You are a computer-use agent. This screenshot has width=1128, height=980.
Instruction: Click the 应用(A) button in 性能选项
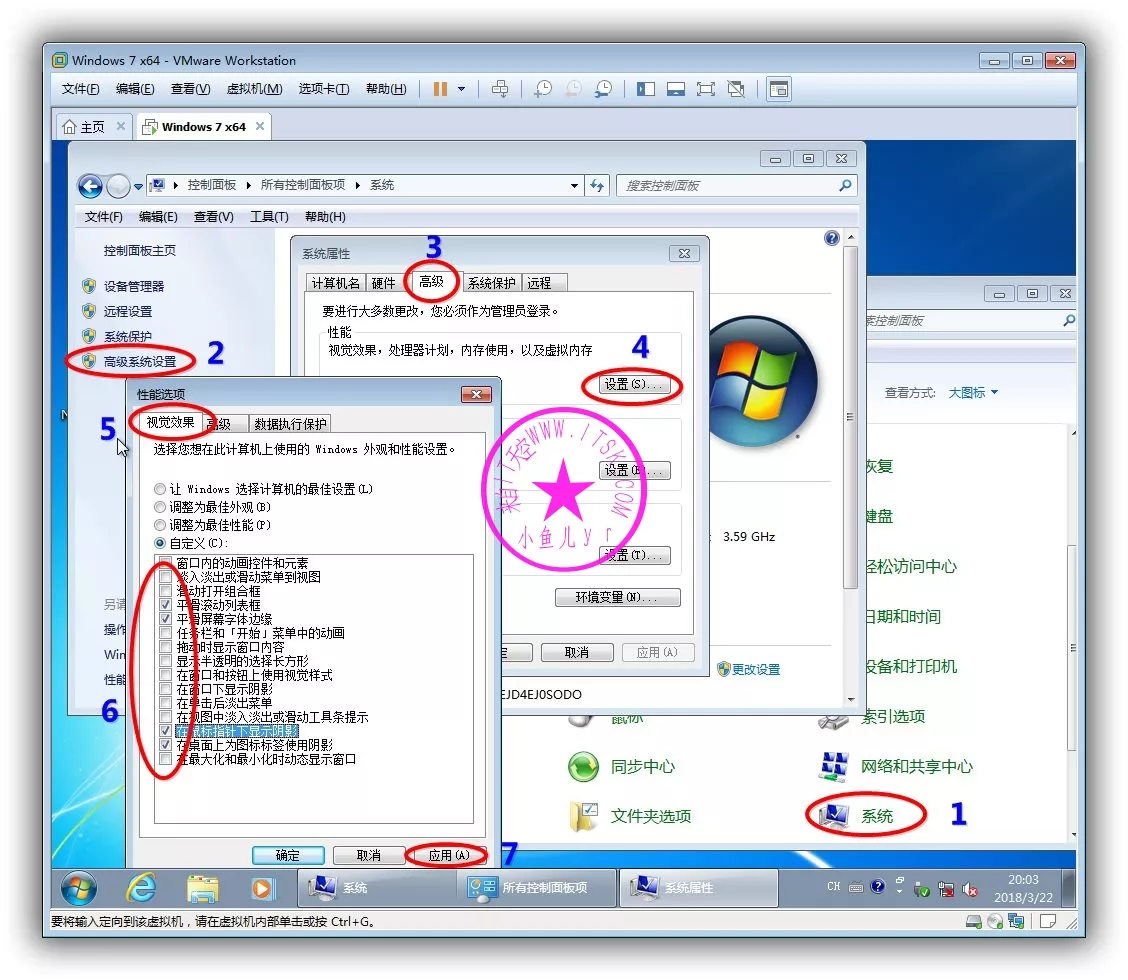pyautogui.click(x=447, y=855)
